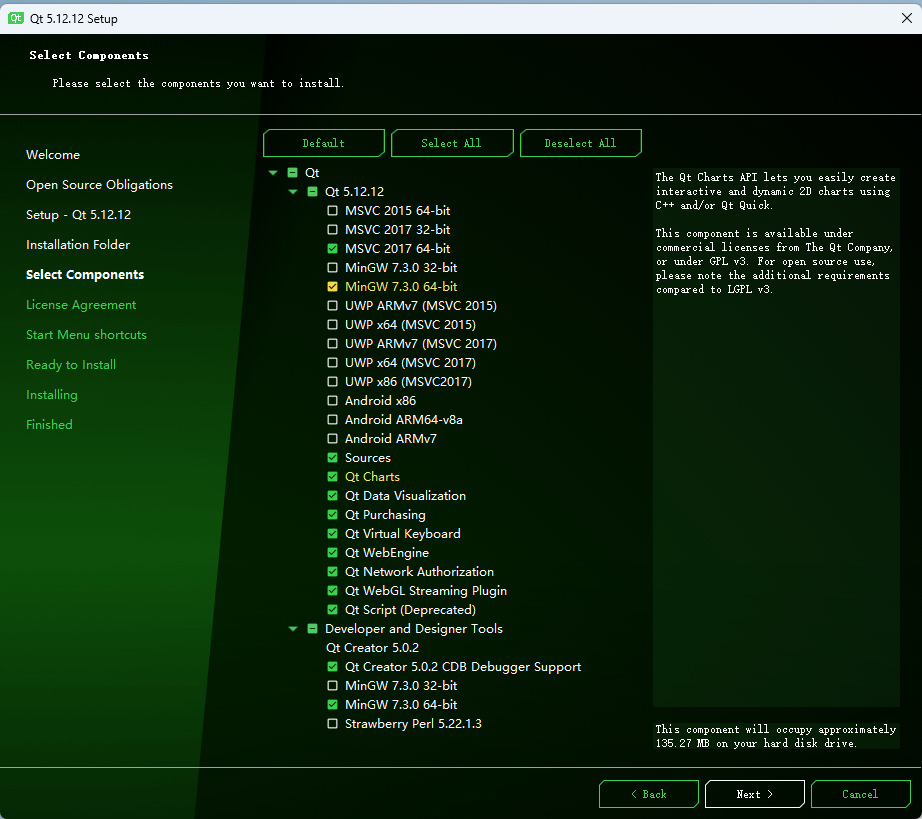Tick the Strawberry Perl 5.22.1.3 checkbox
The image size is (922, 819).
[333, 724]
